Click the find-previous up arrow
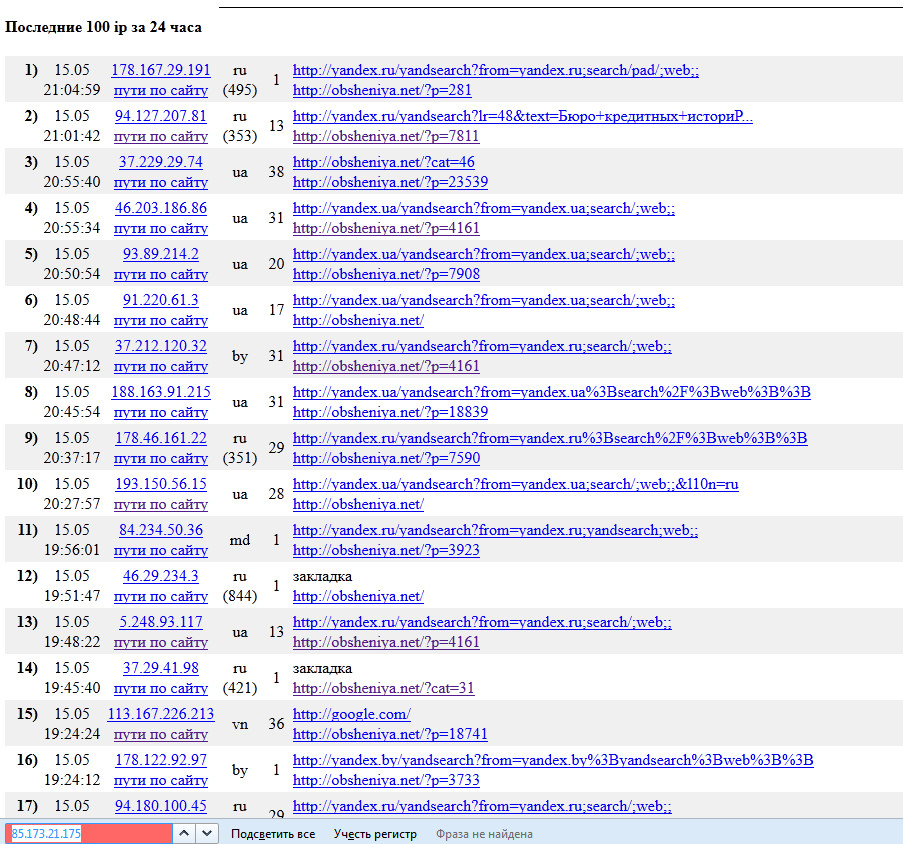The height and width of the screenshot is (844, 903). pos(184,833)
